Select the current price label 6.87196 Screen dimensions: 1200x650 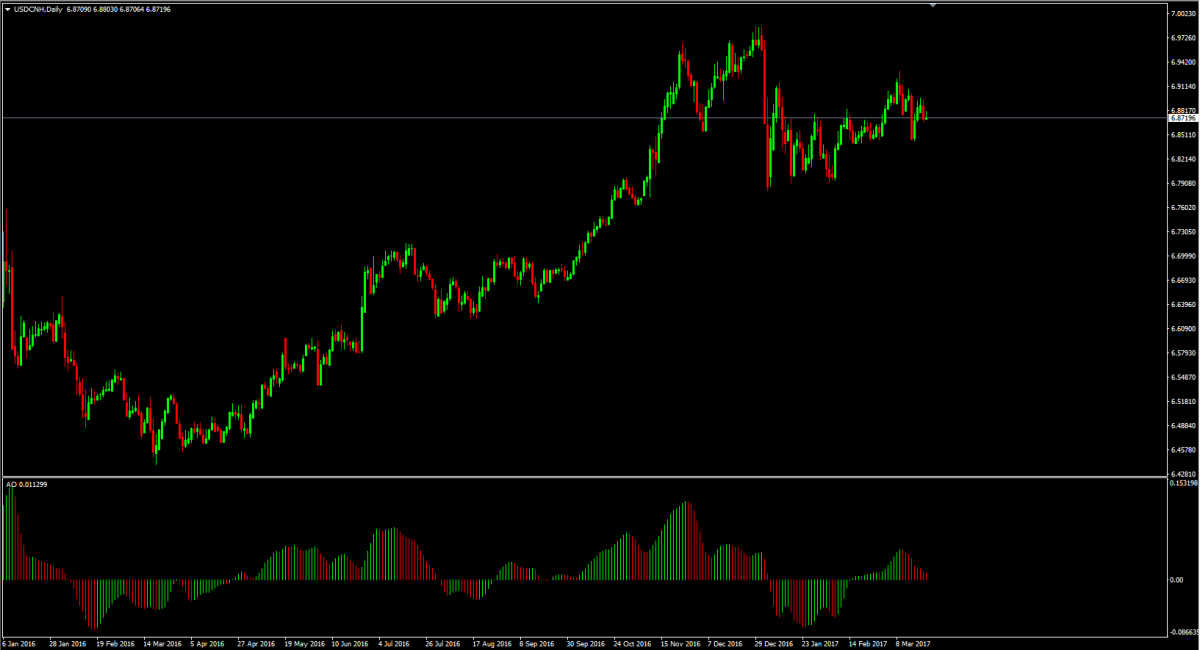pyautogui.click(x=1182, y=118)
